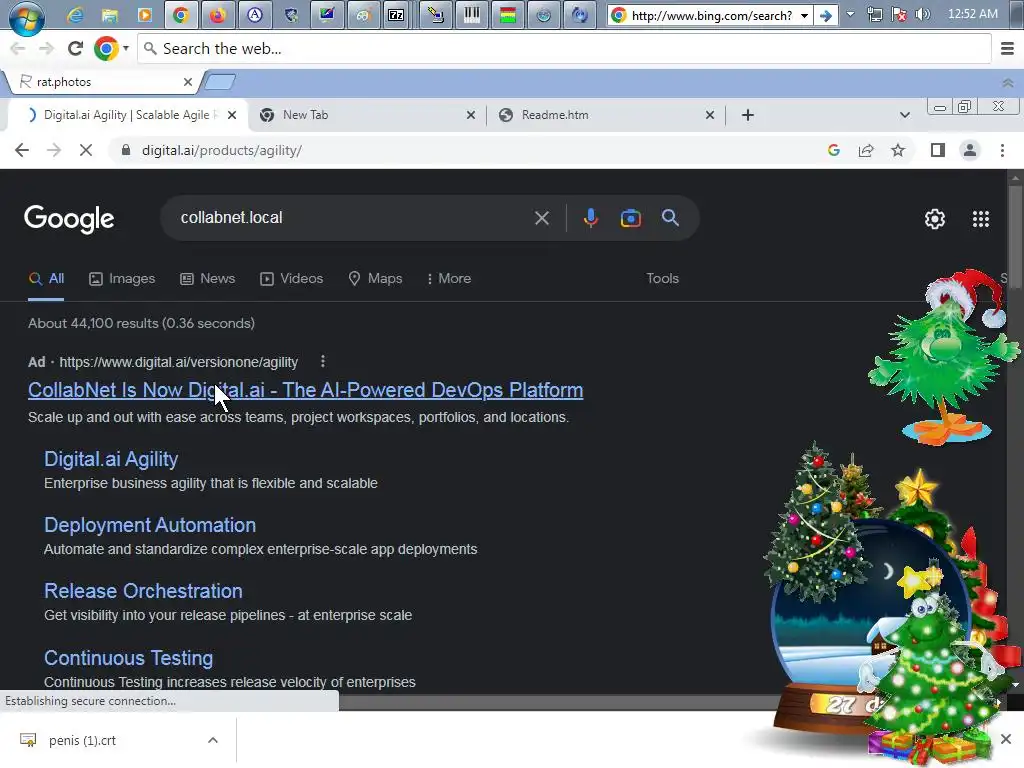Click the taskbar address URL field
This screenshot has width=1024, height=768.
click(x=711, y=15)
